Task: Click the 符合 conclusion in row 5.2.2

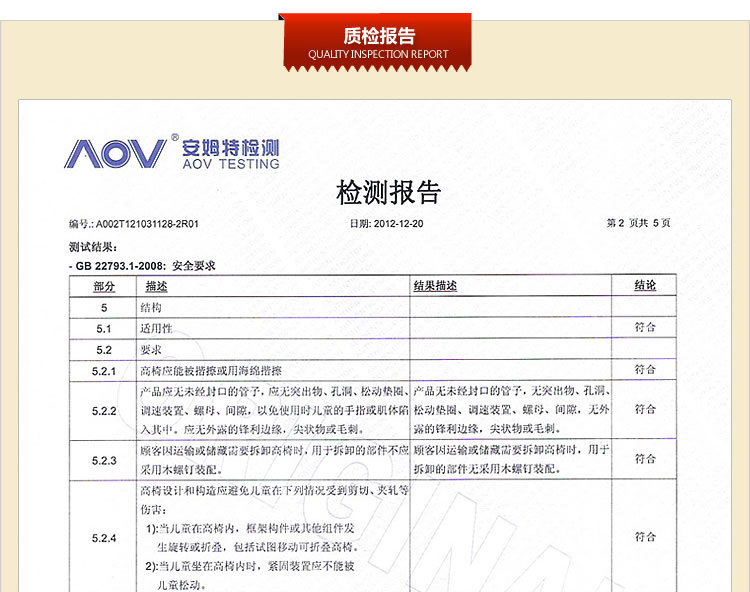Action: point(645,409)
